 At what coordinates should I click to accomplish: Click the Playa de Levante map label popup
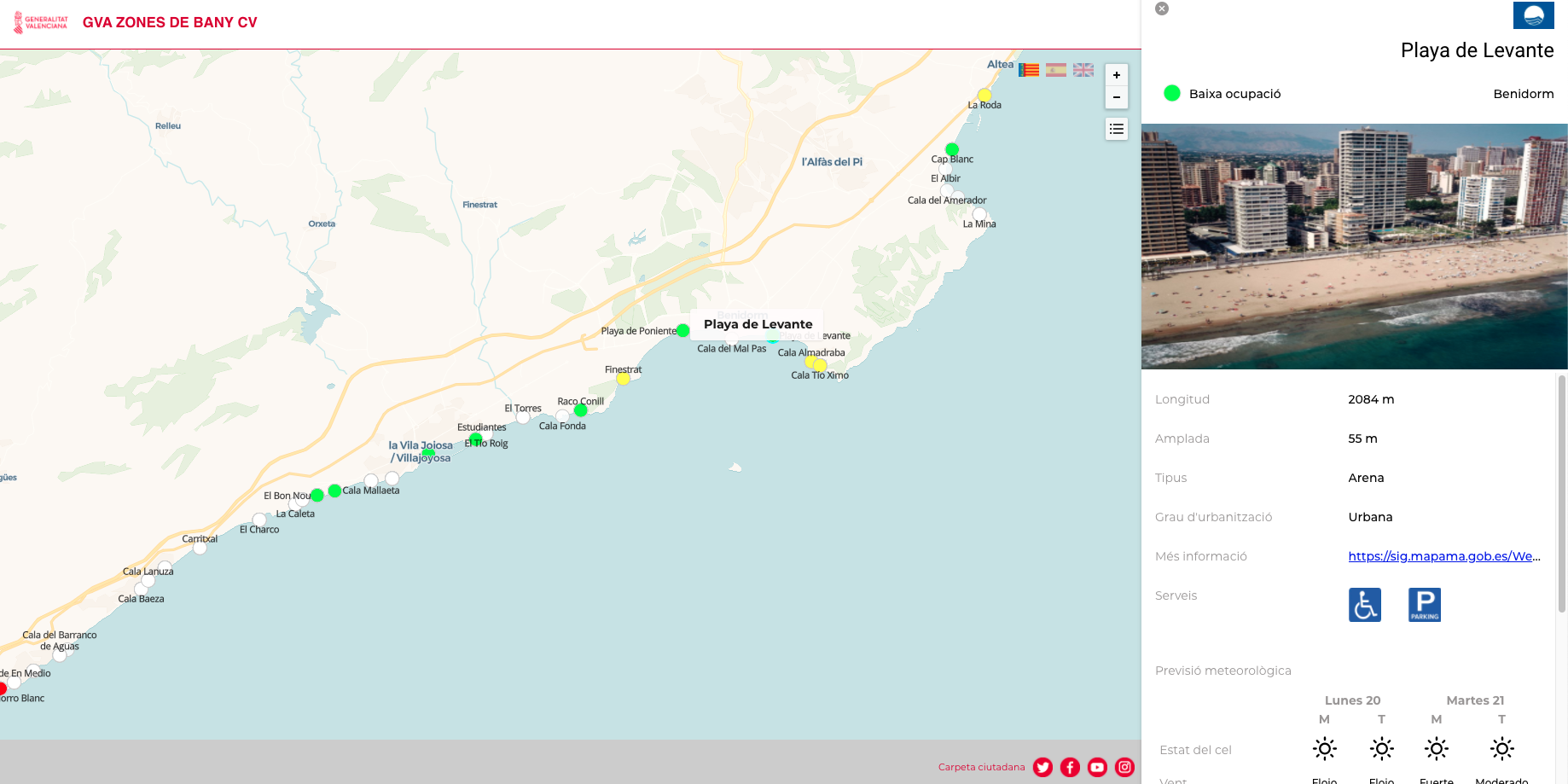pyautogui.click(x=758, y=323)
